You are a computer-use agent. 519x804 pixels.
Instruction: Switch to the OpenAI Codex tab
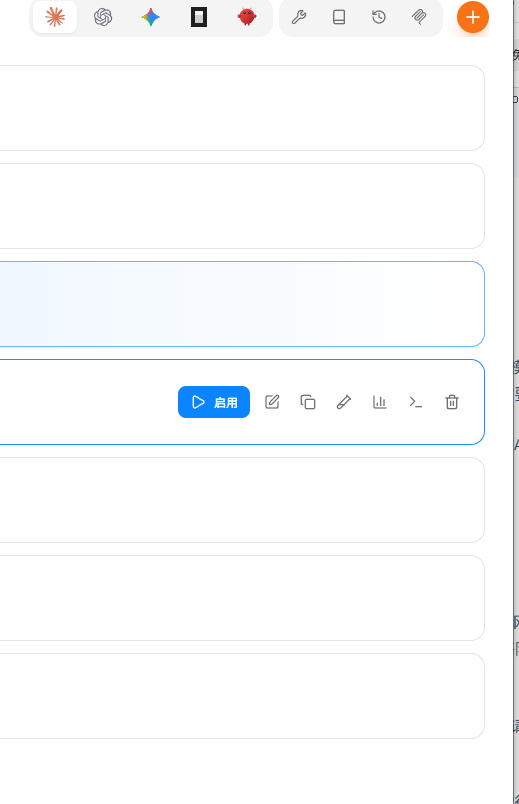103,17
